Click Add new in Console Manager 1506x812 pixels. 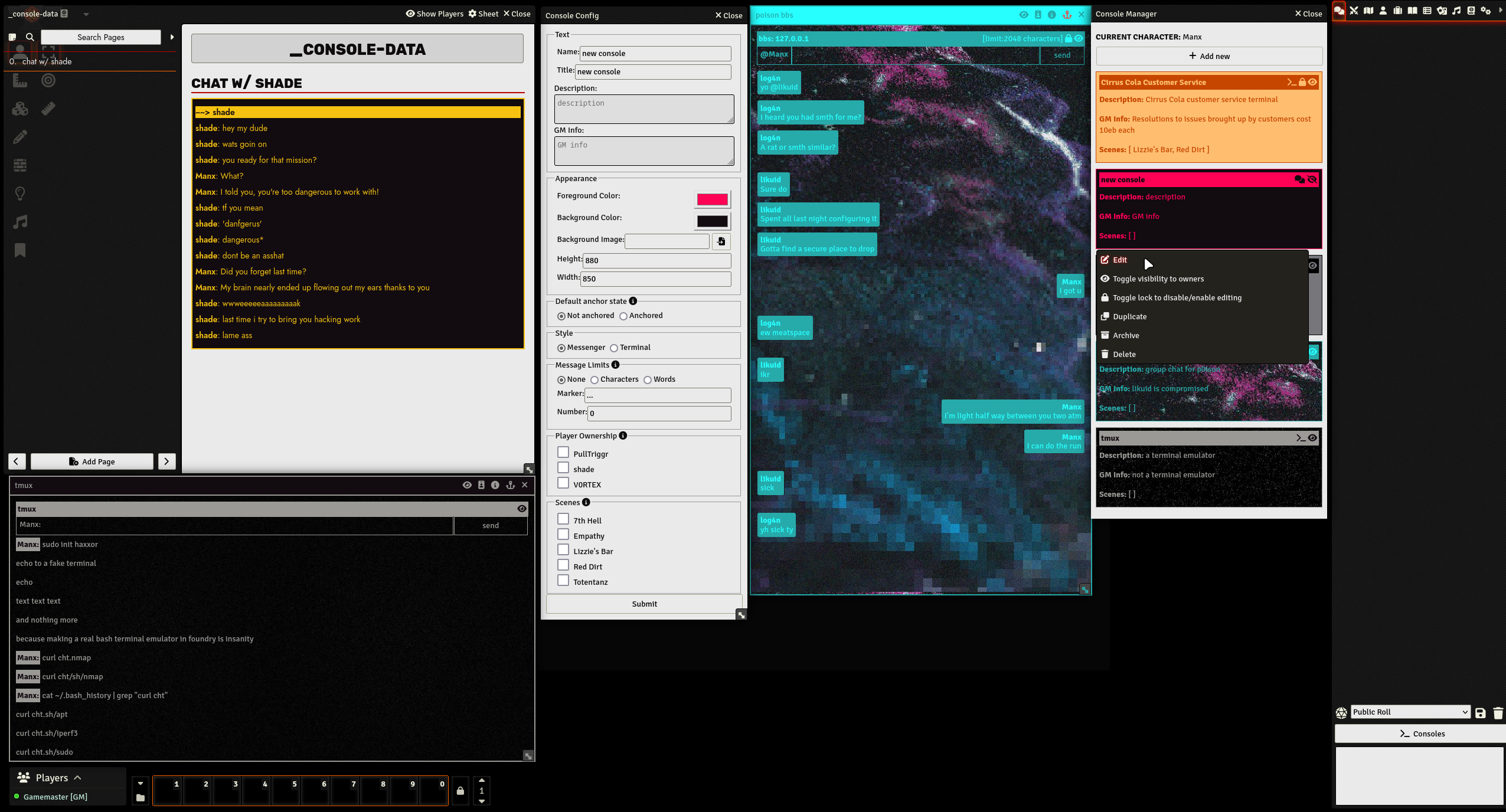click(x=1208, y=56)
